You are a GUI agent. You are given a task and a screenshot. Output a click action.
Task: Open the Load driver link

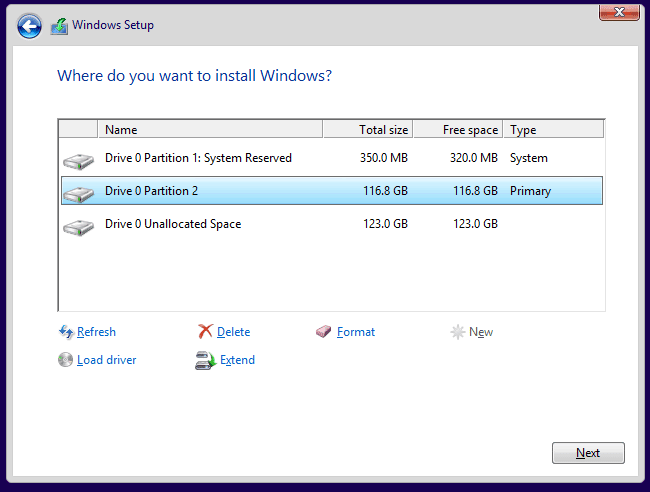(106, 360)
